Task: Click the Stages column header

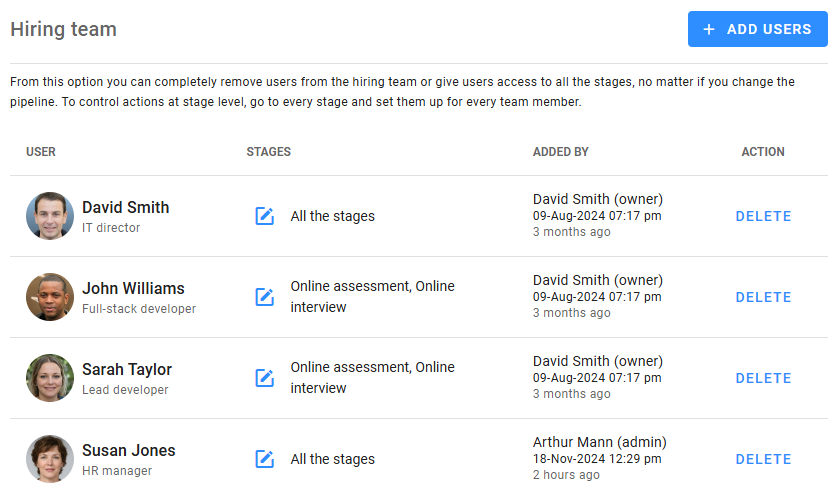Action: click(268, 152)
